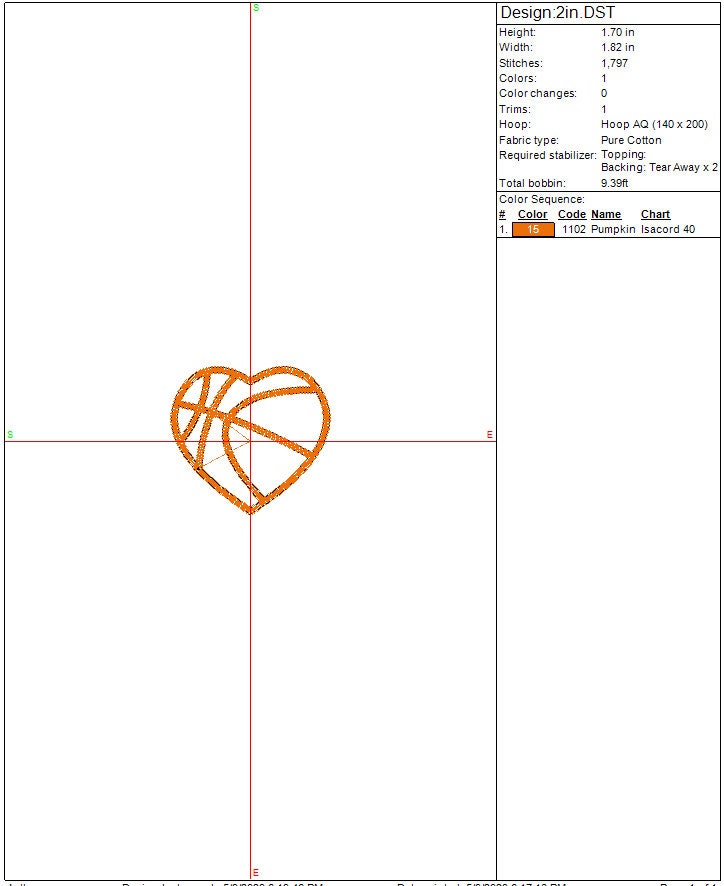Click the green S marker on left edge
Viewport: 724px width, 886px height.
pyautogui.click(x=10, y=435)
